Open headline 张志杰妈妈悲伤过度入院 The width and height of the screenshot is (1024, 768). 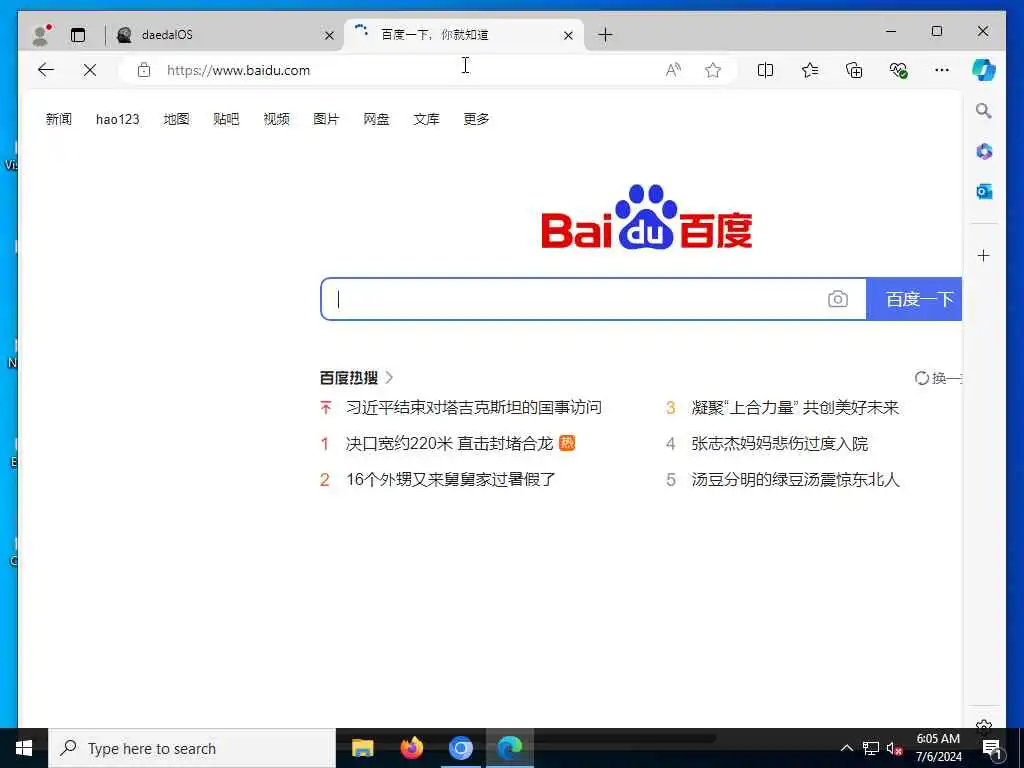[779, 443]
